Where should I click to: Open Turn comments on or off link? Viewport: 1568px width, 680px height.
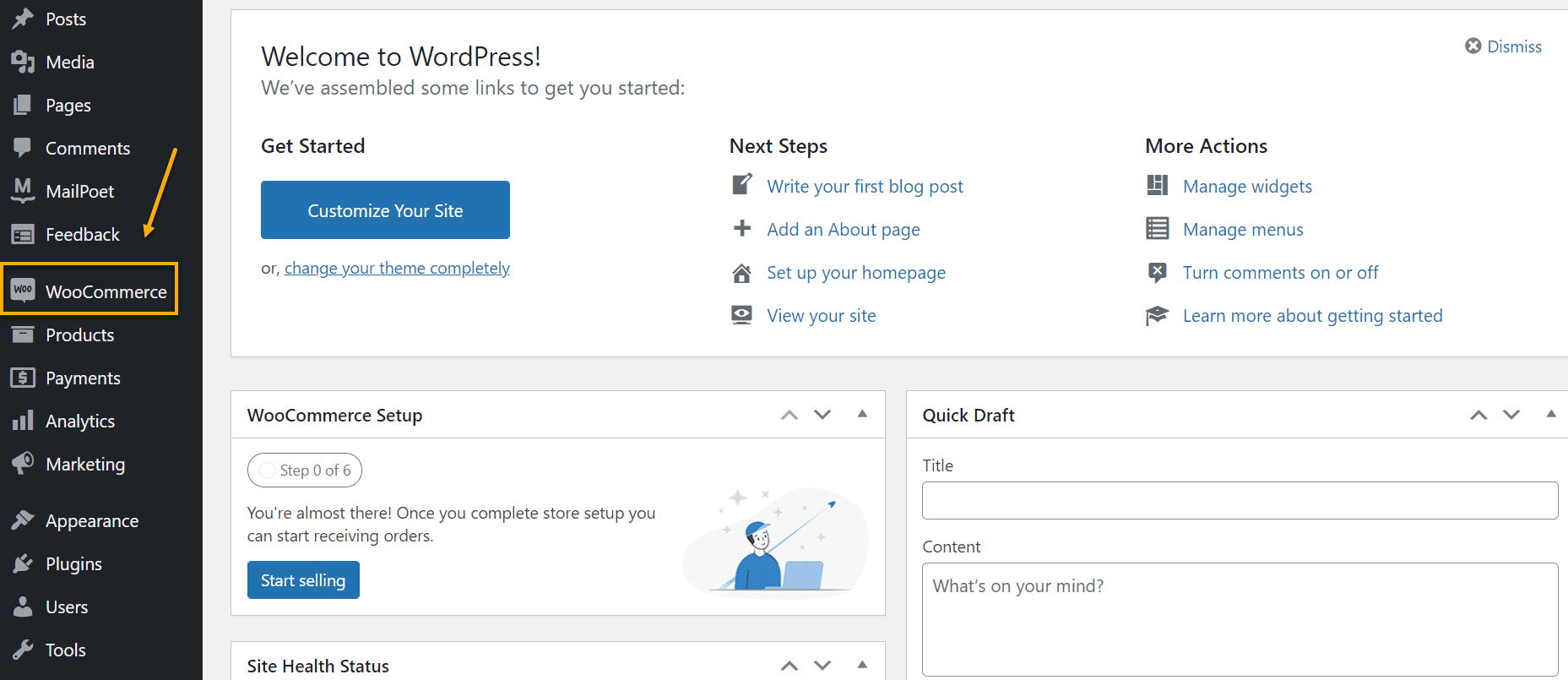(1280, 272)
